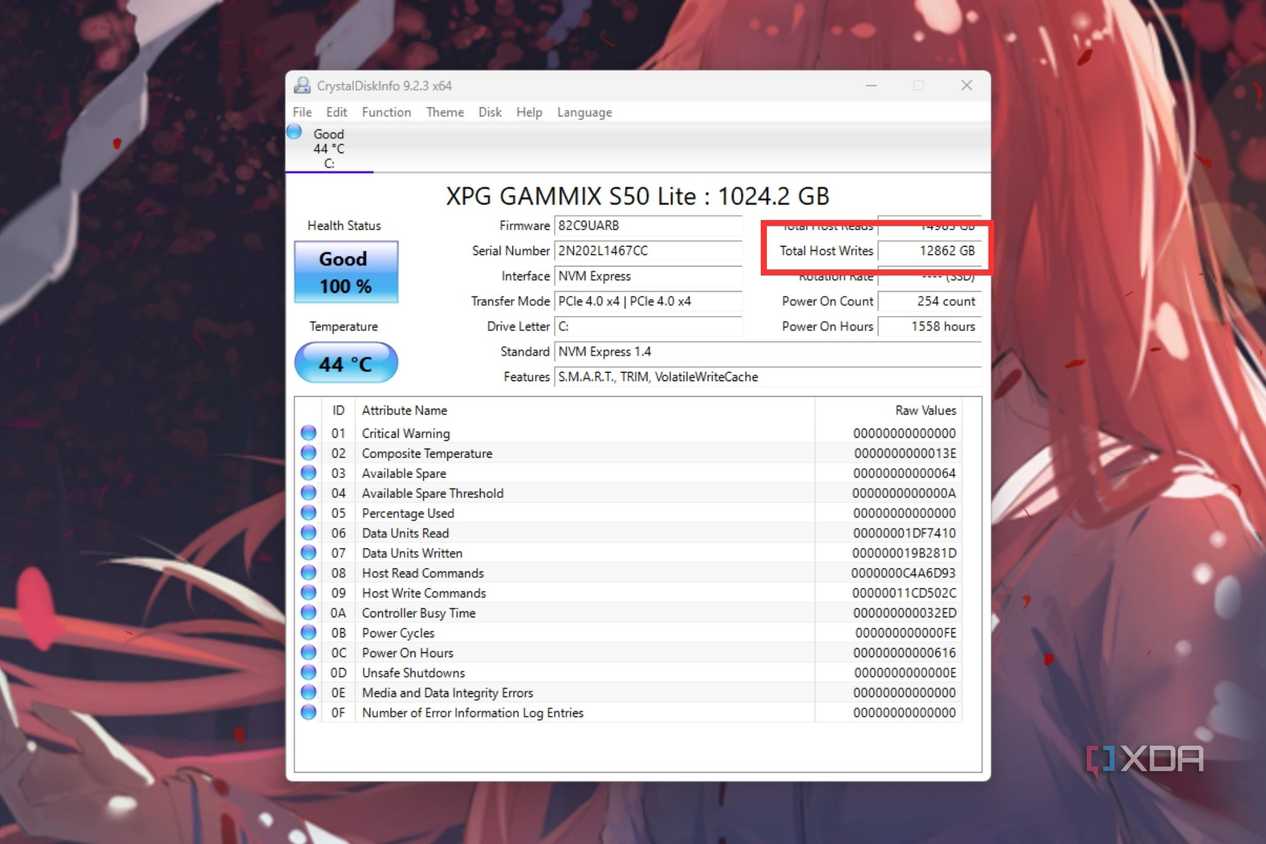Open the Edit menu

click(337, 112)
